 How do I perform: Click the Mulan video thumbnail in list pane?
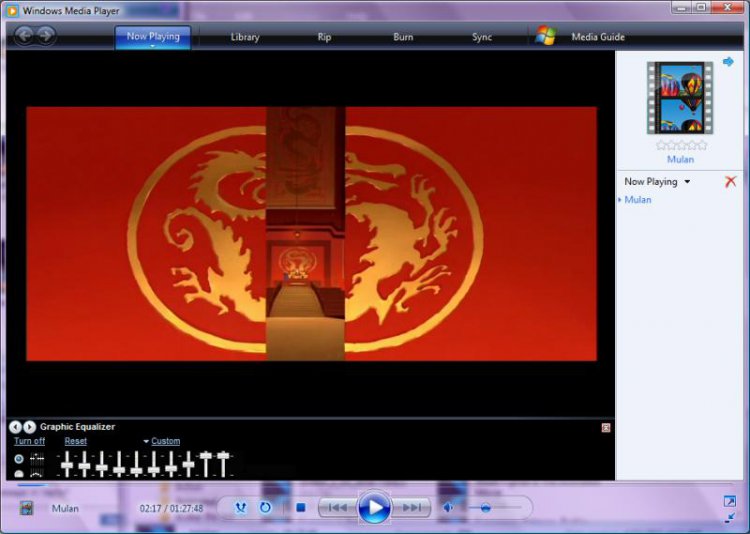coord(680,98)
